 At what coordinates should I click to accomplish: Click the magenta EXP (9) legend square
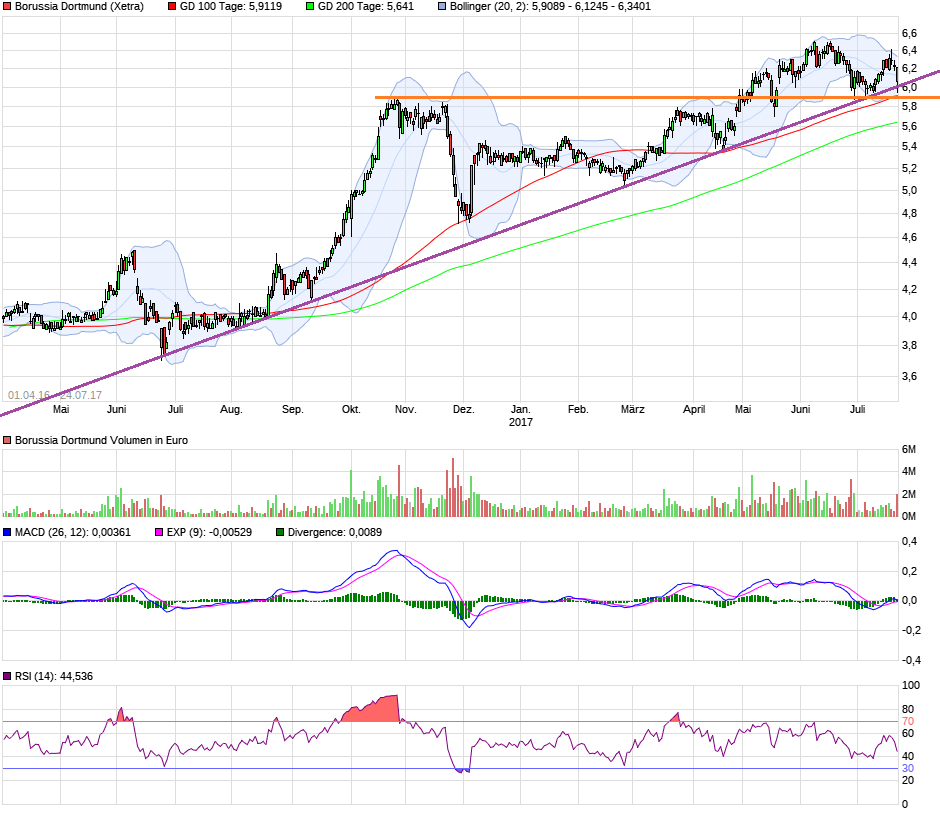(x=159, y=532)
